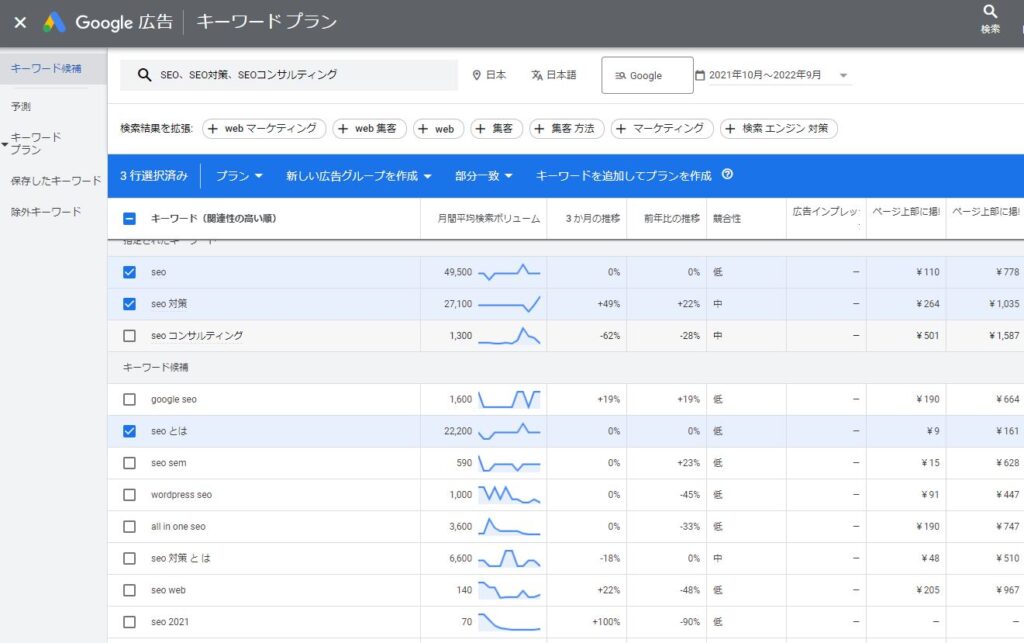Select 予測 in sidebar
Screen dimensions: 1024x643
coord(21,106)
